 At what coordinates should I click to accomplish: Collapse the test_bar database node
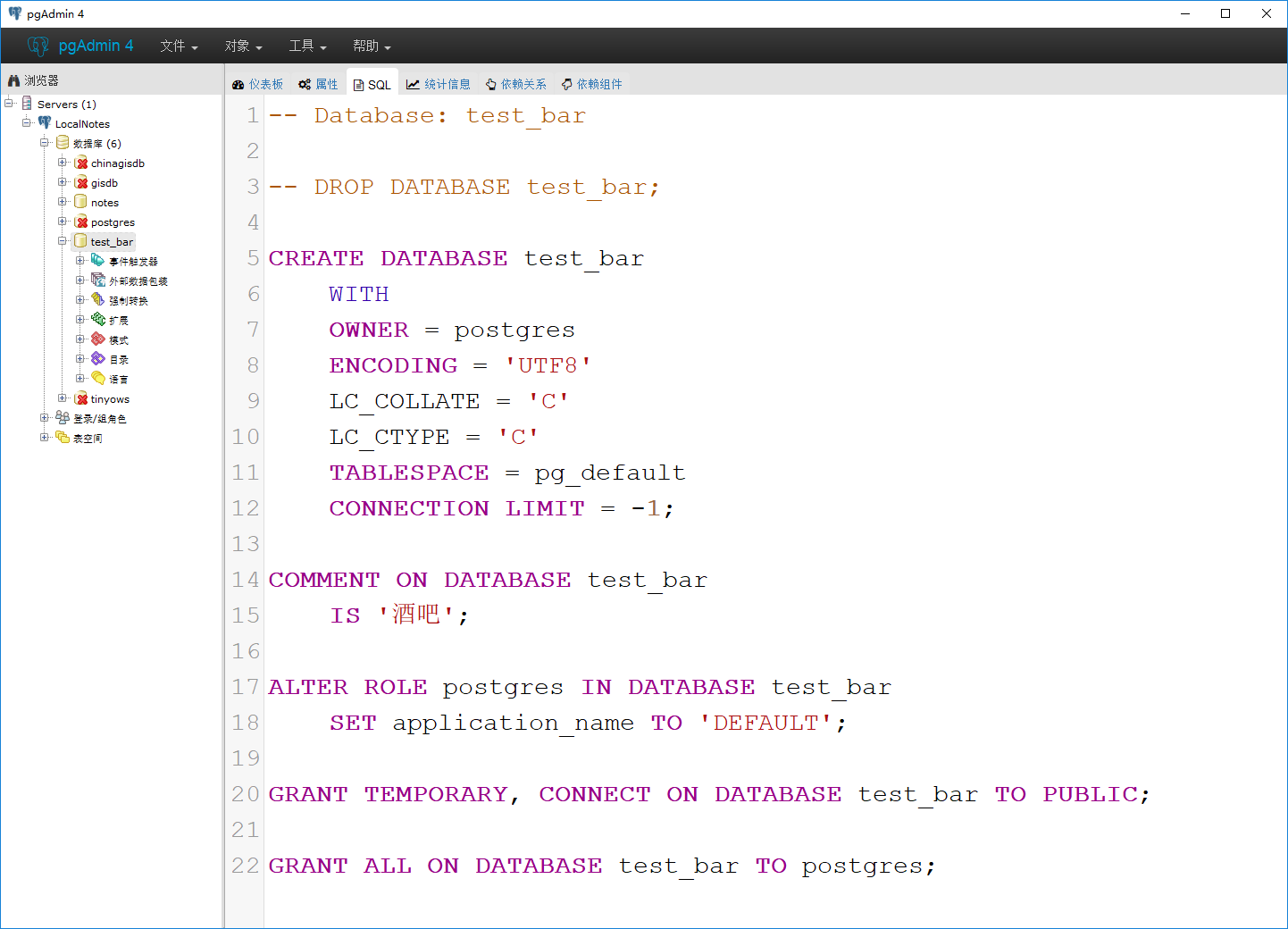click(63, 241)
